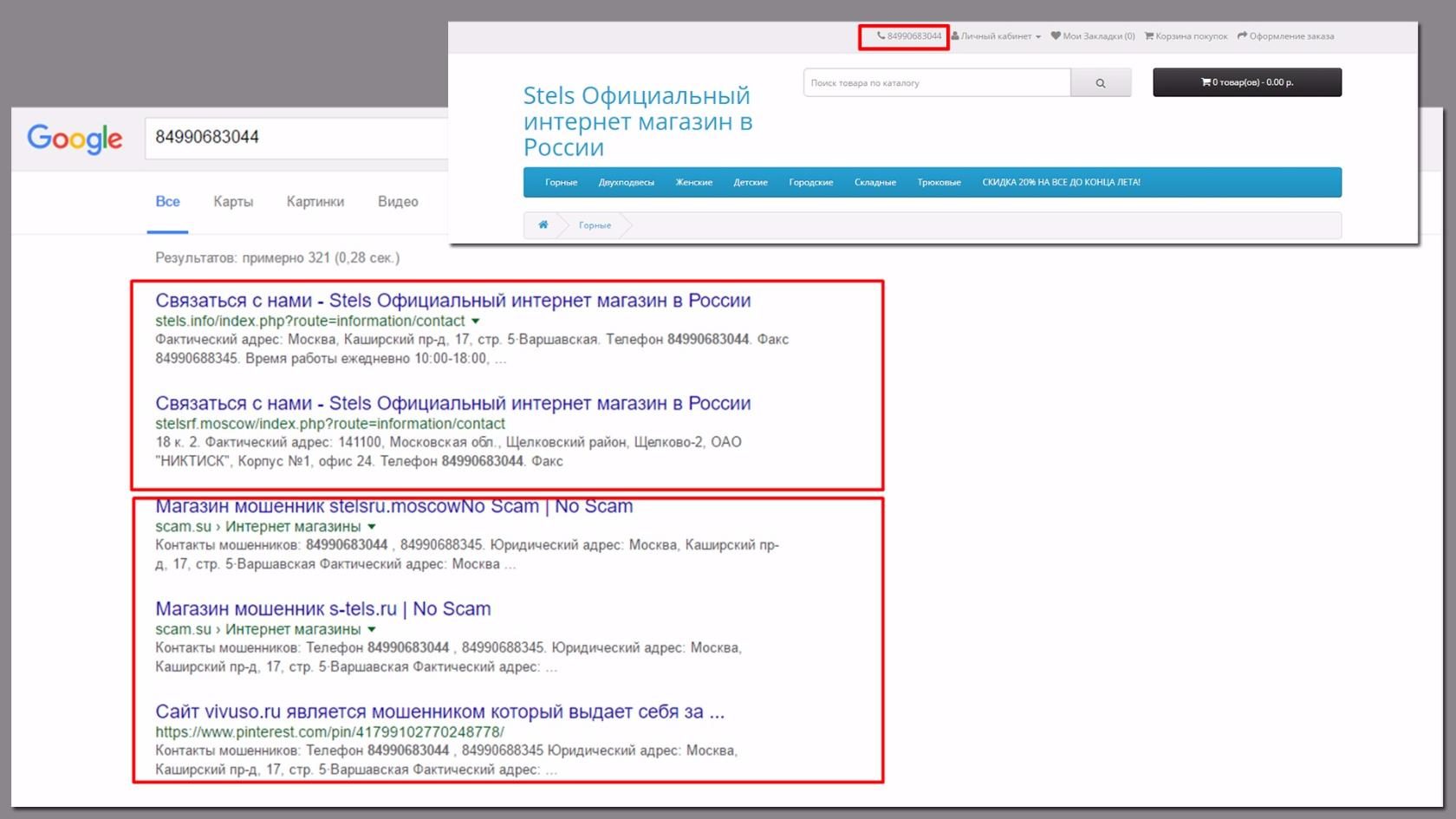
Task: Open the Картинки tab
Action: coord(315,202)
